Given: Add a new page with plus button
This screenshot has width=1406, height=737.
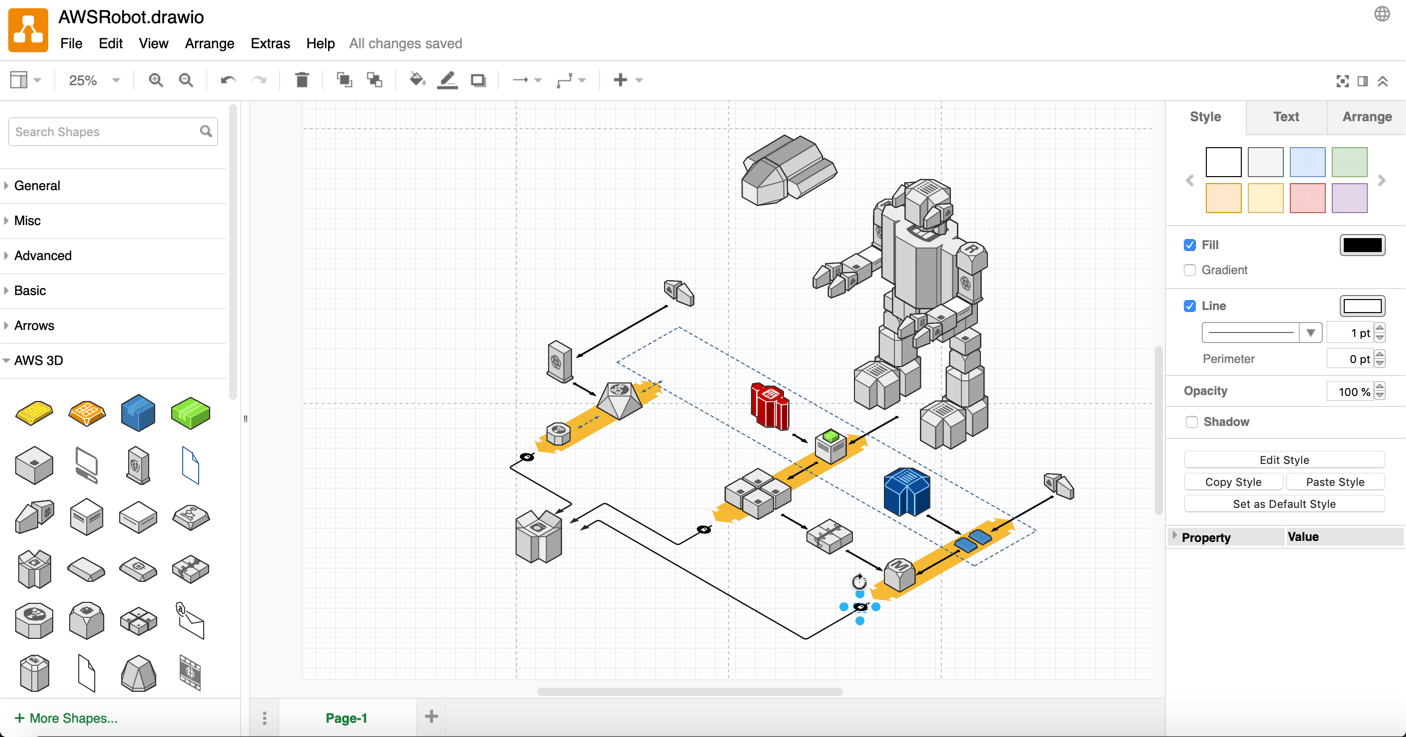Looking at the screenshot, I should pos(432,717).
